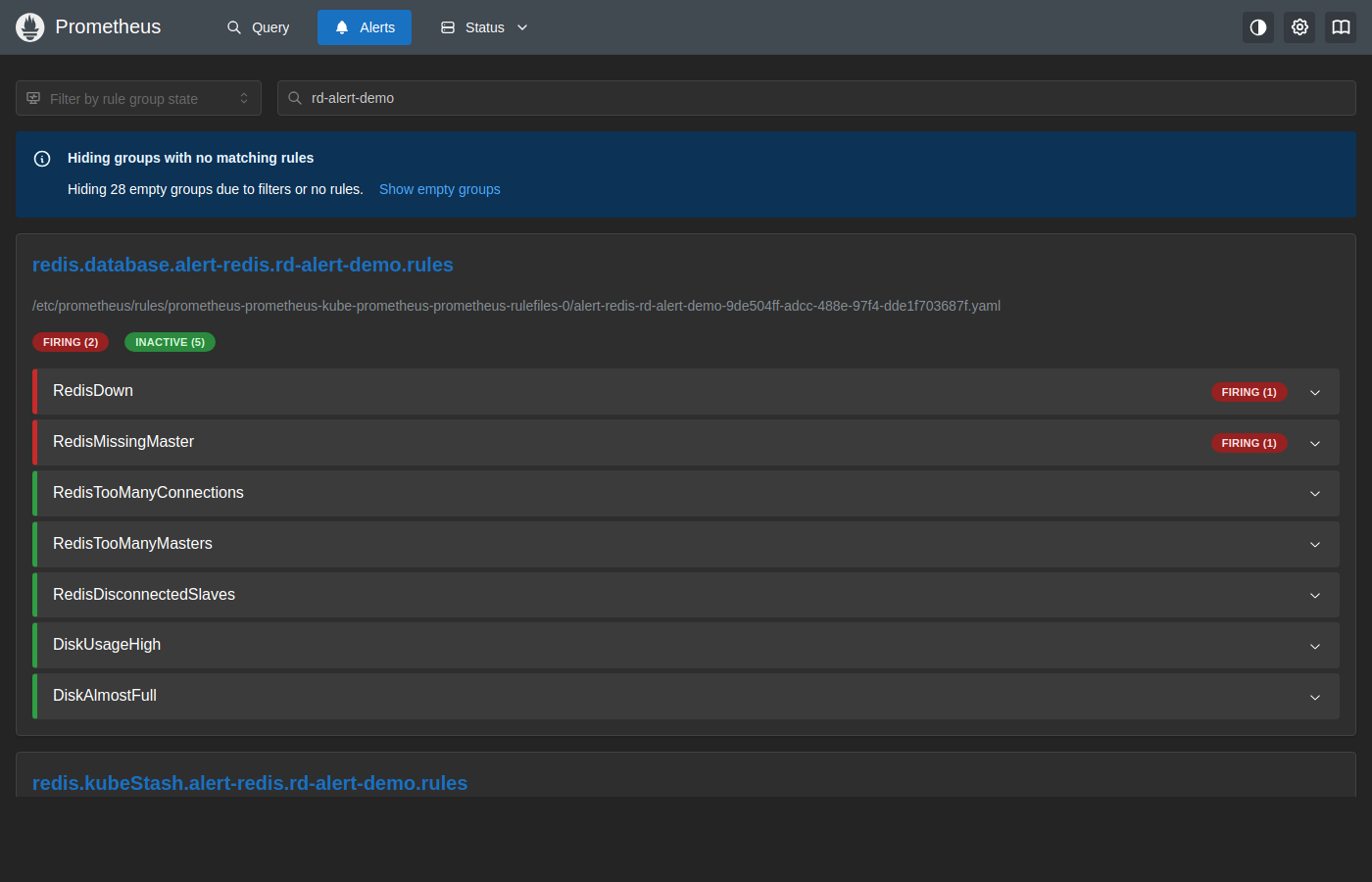Expand the RedisDown rule chevron

point(1315,392)
